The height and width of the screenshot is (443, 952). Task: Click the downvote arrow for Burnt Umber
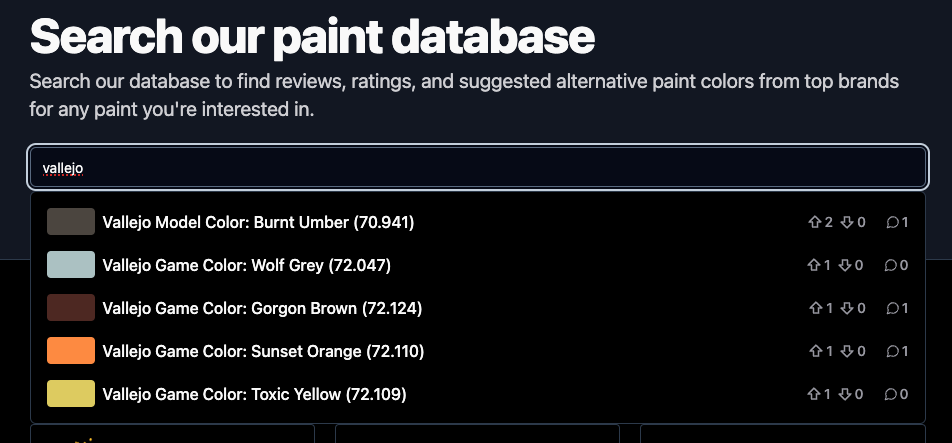[846, 222]
